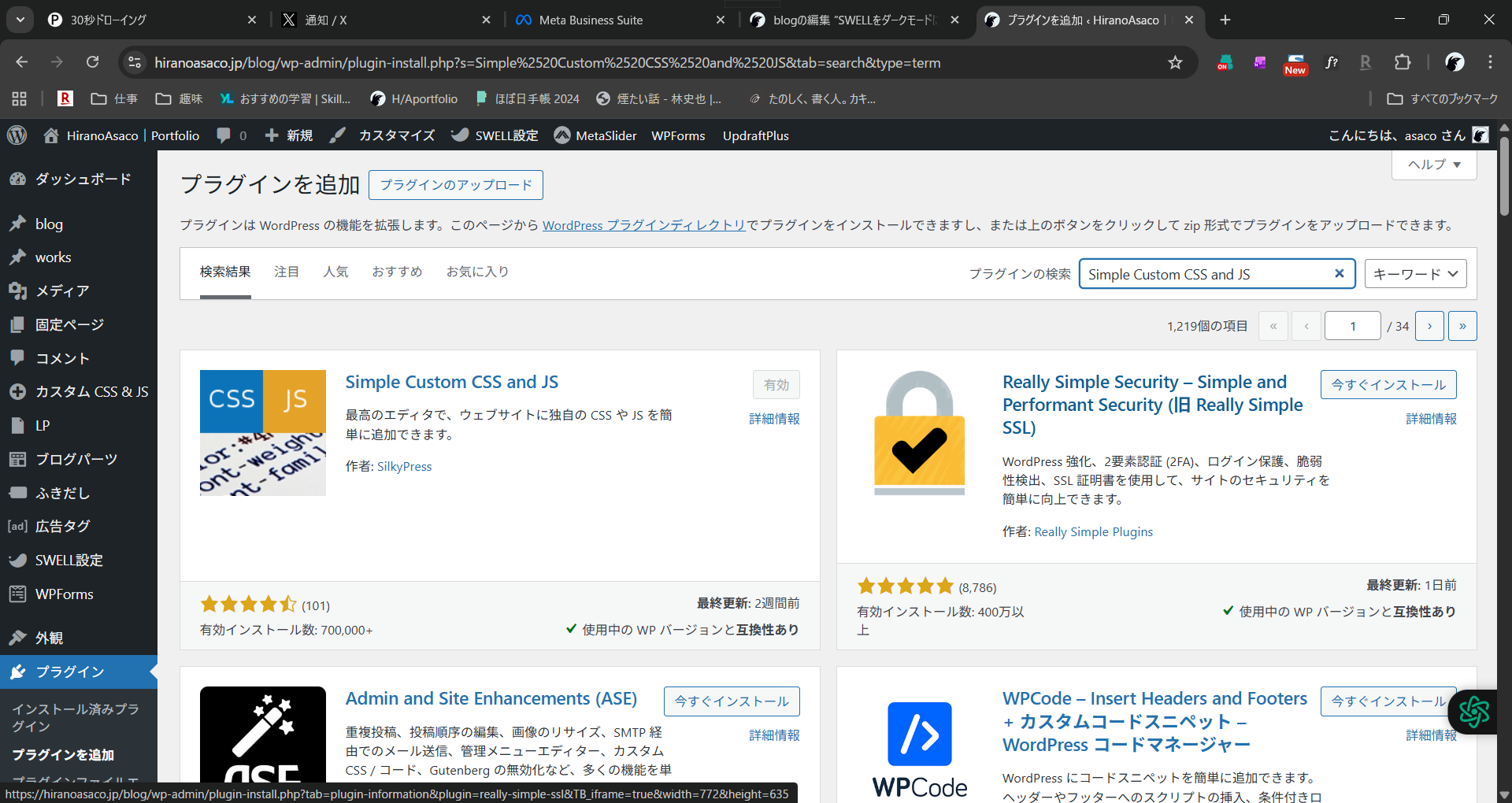The image size is (1512, 803).
Task: Open the ChatGPT floating icon
Action: (1473, 711)
